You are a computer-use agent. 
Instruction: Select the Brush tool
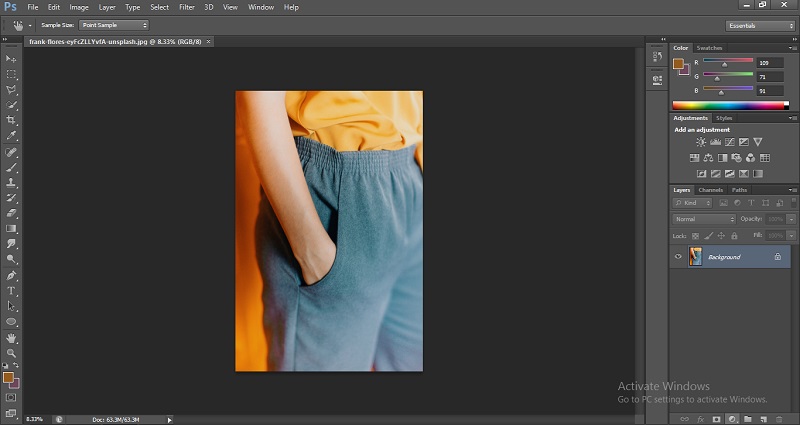(x=11, y=167)
